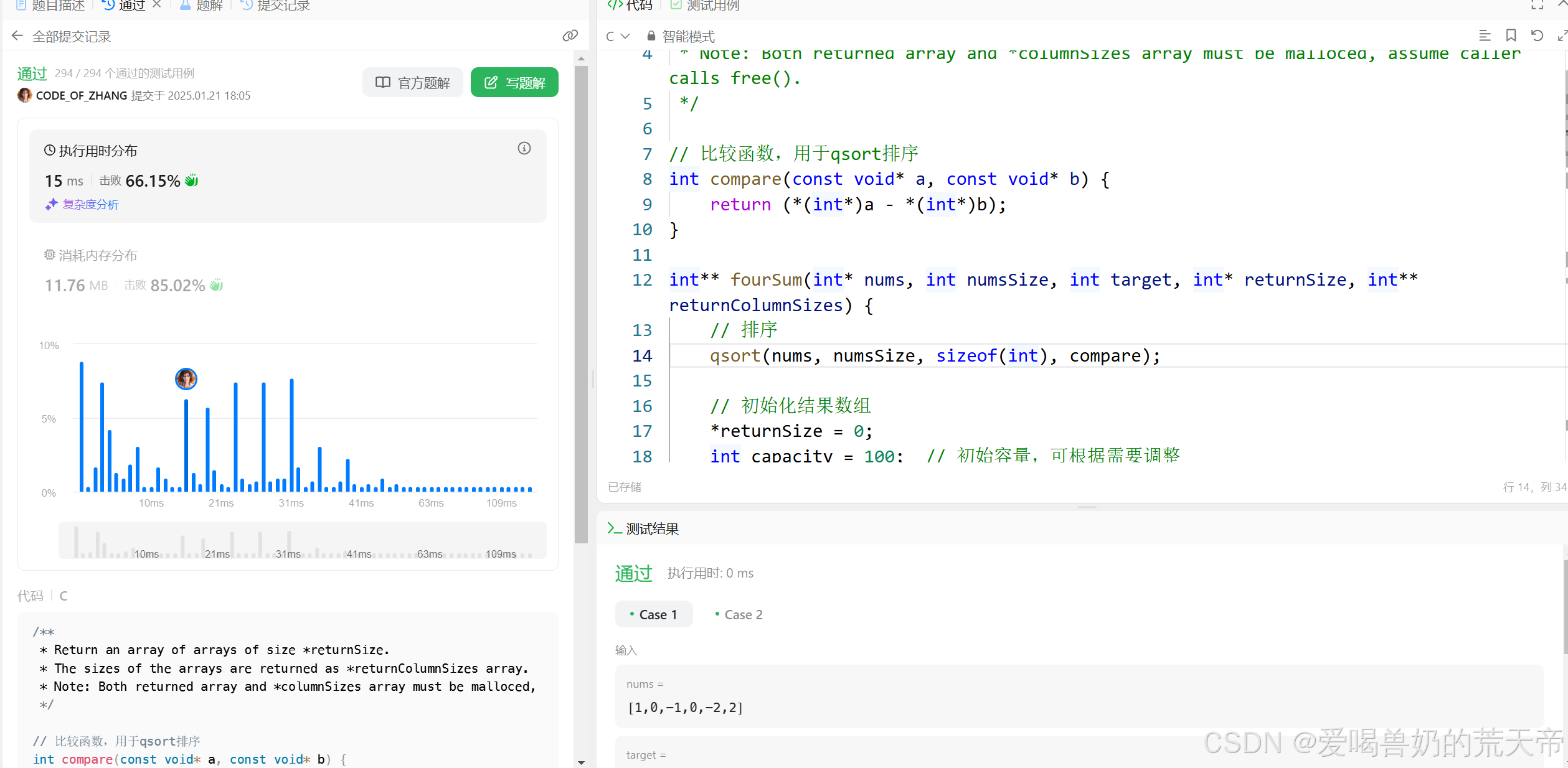Select the 代码 editor tab

coord(630,5)
